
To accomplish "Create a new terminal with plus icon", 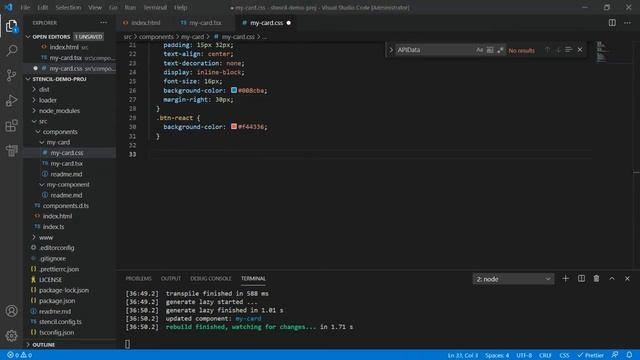I will [x=565, y=278].
